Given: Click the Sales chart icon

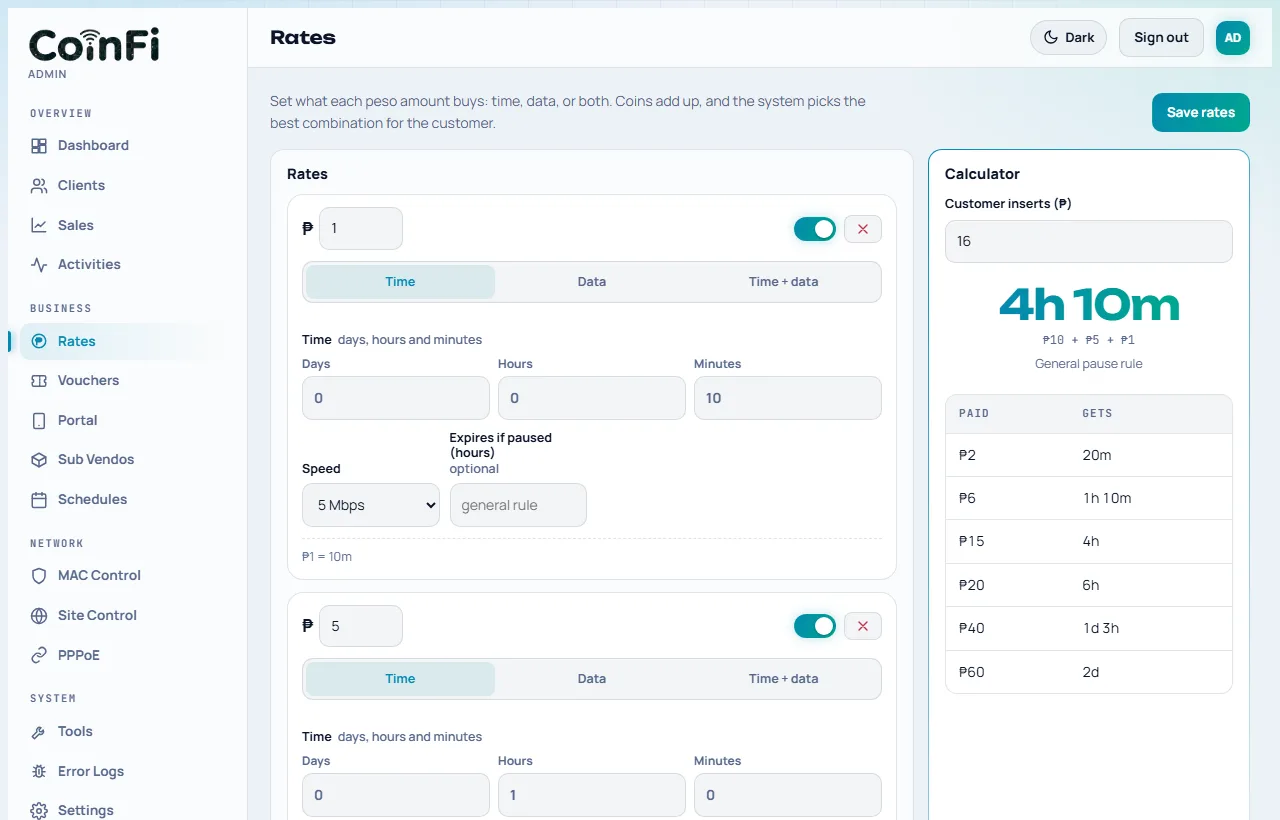Looking at the screenshot, I should tap(39, 226).
